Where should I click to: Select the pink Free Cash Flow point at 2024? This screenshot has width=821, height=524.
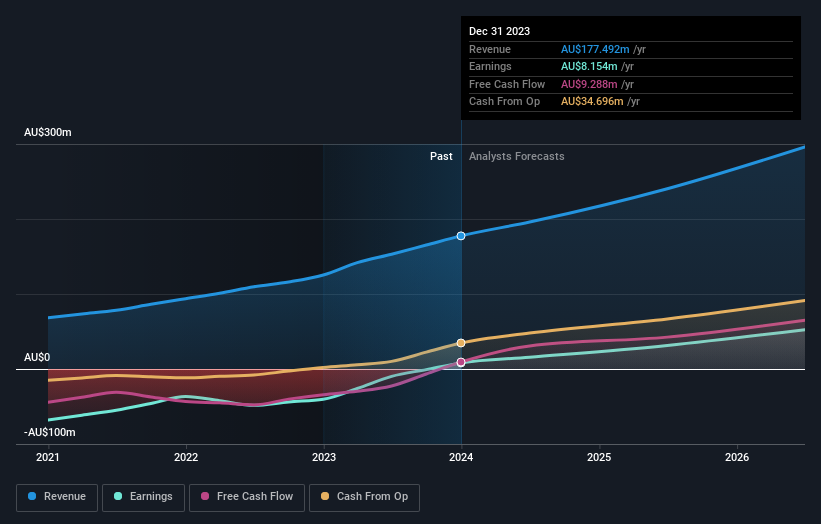tap(461, 362)
